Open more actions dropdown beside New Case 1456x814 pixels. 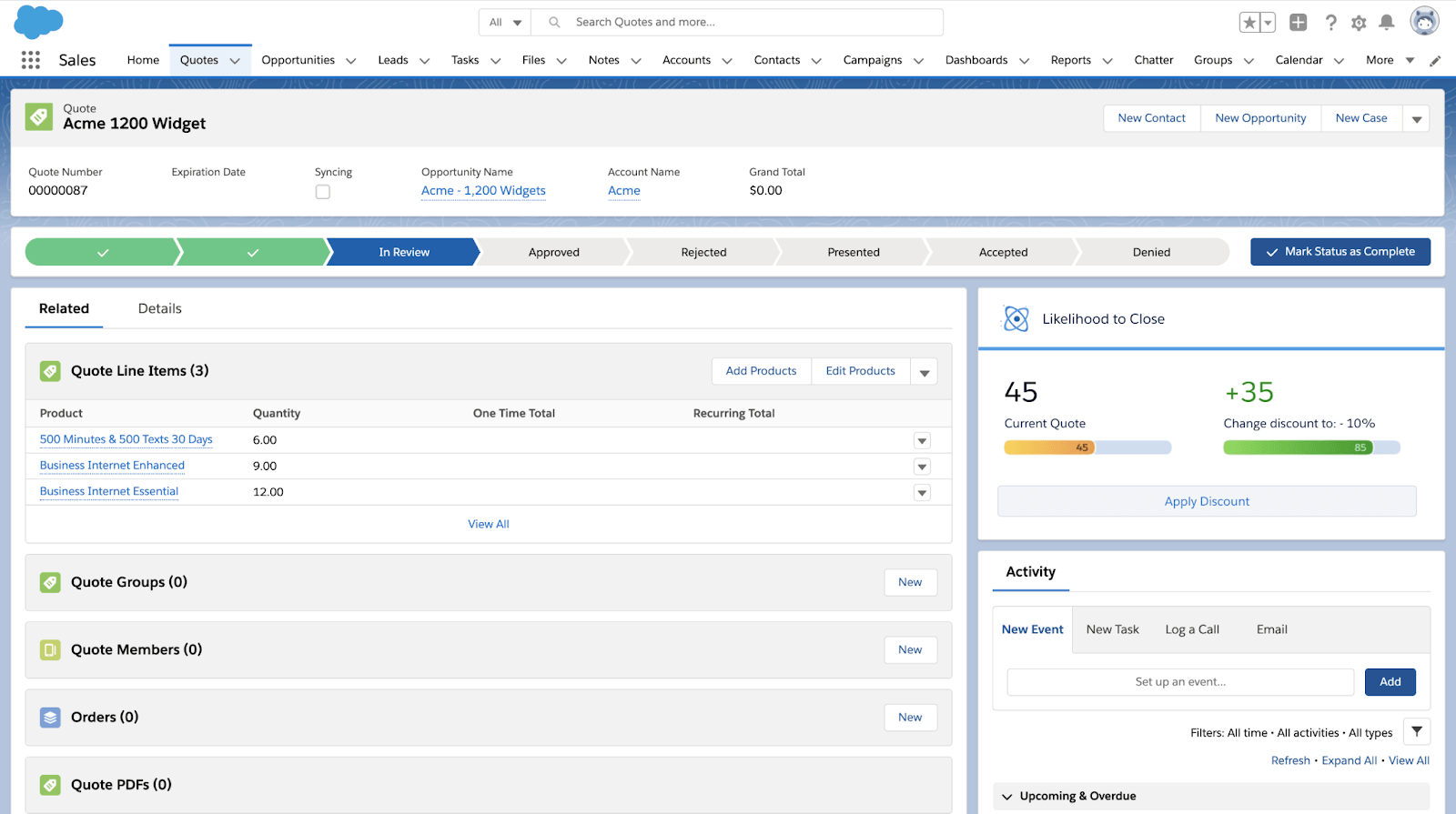(1416, 119)
